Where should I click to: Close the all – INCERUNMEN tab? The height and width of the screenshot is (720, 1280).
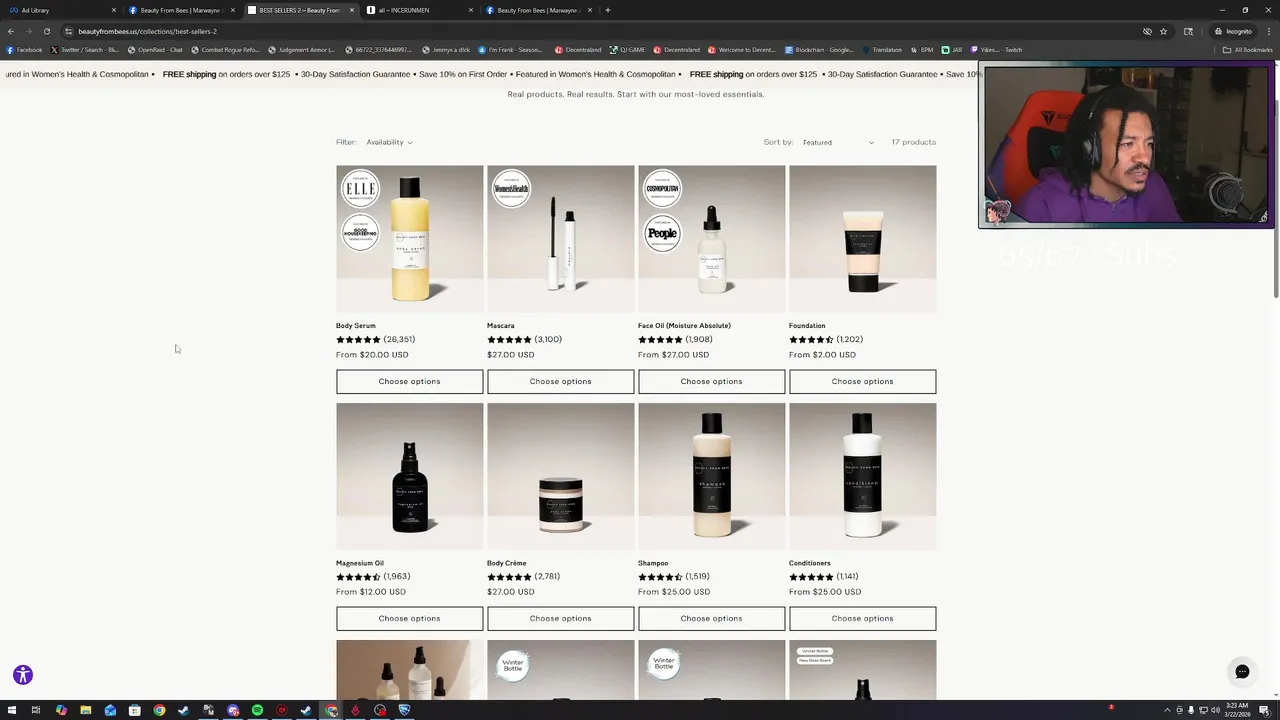point(471,10)
